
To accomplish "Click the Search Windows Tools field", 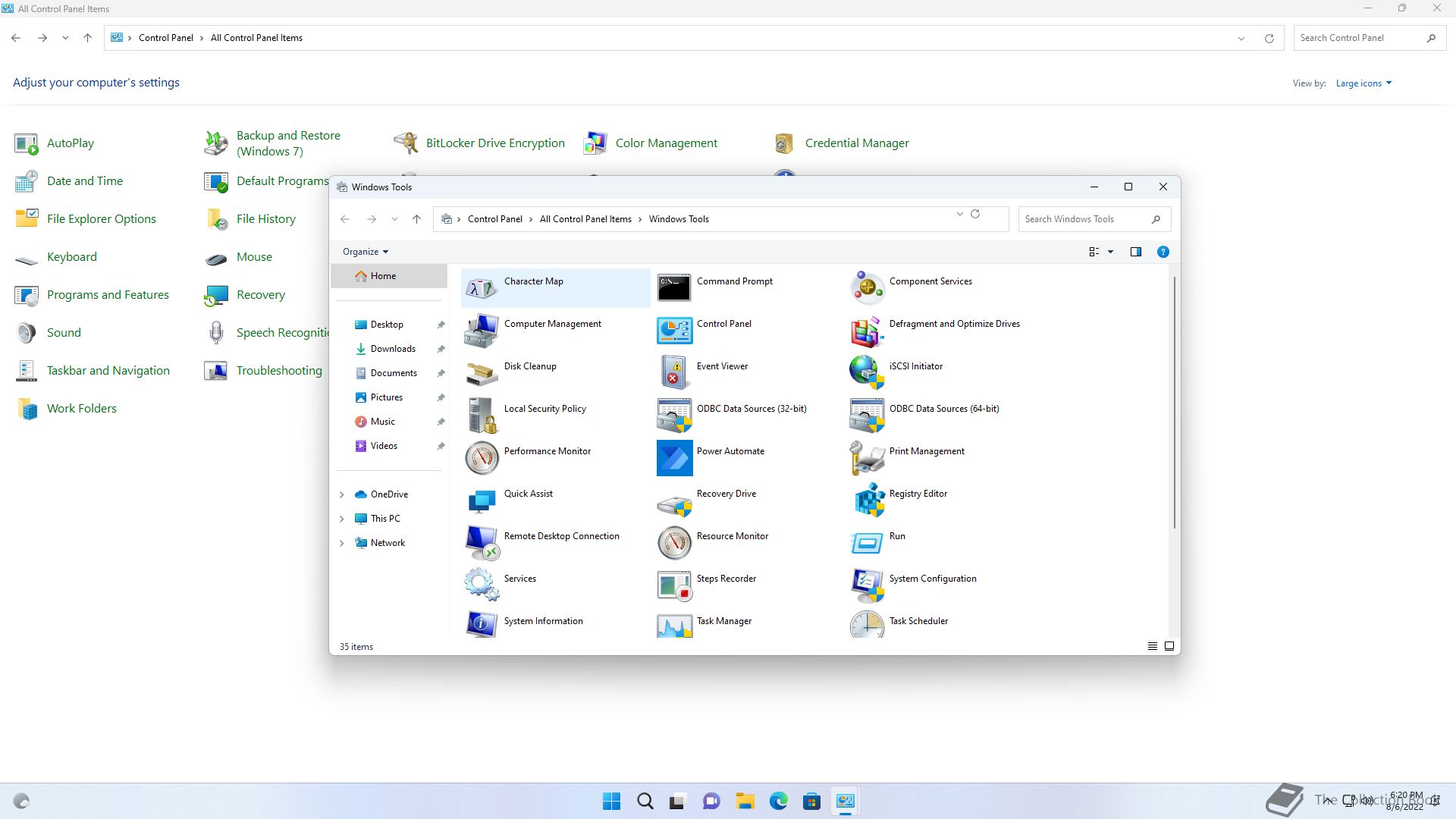I will click(1094, 219).
